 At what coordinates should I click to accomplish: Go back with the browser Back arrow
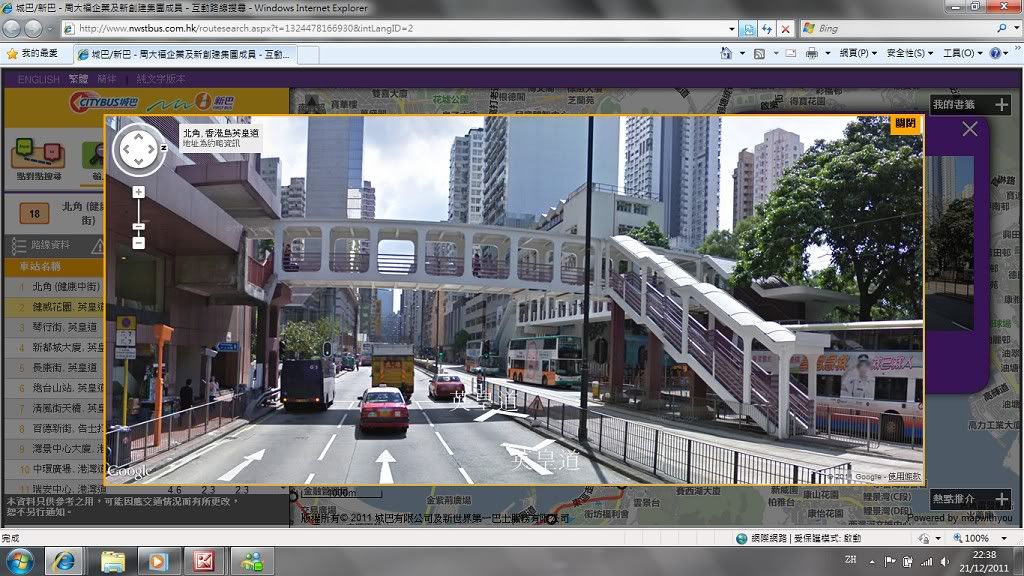point(12,28)
